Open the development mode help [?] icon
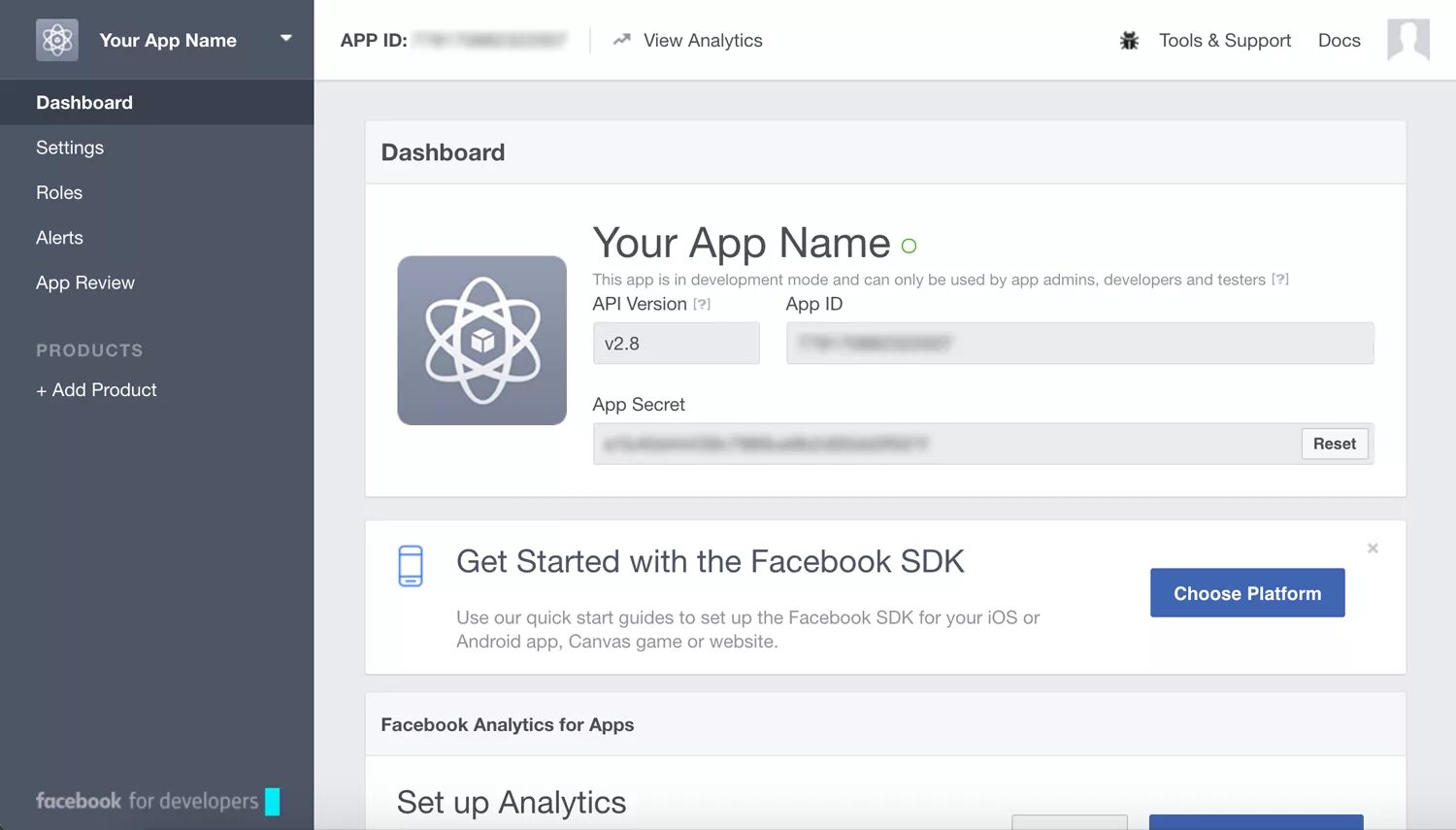The width and height of the screenshot is (1456, 830). tap(1280, 280)
